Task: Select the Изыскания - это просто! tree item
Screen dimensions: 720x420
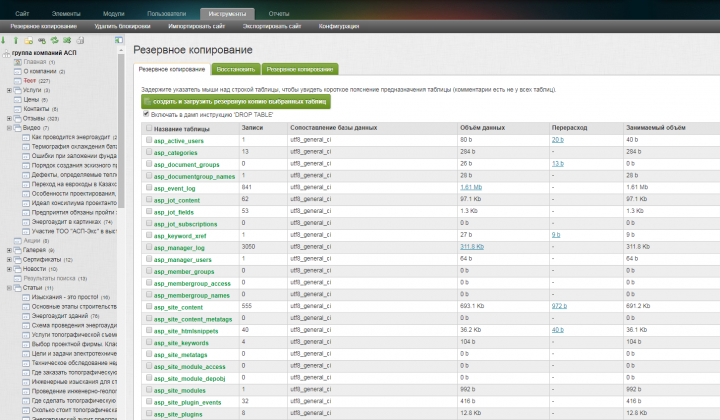Action: pos(65,297)
